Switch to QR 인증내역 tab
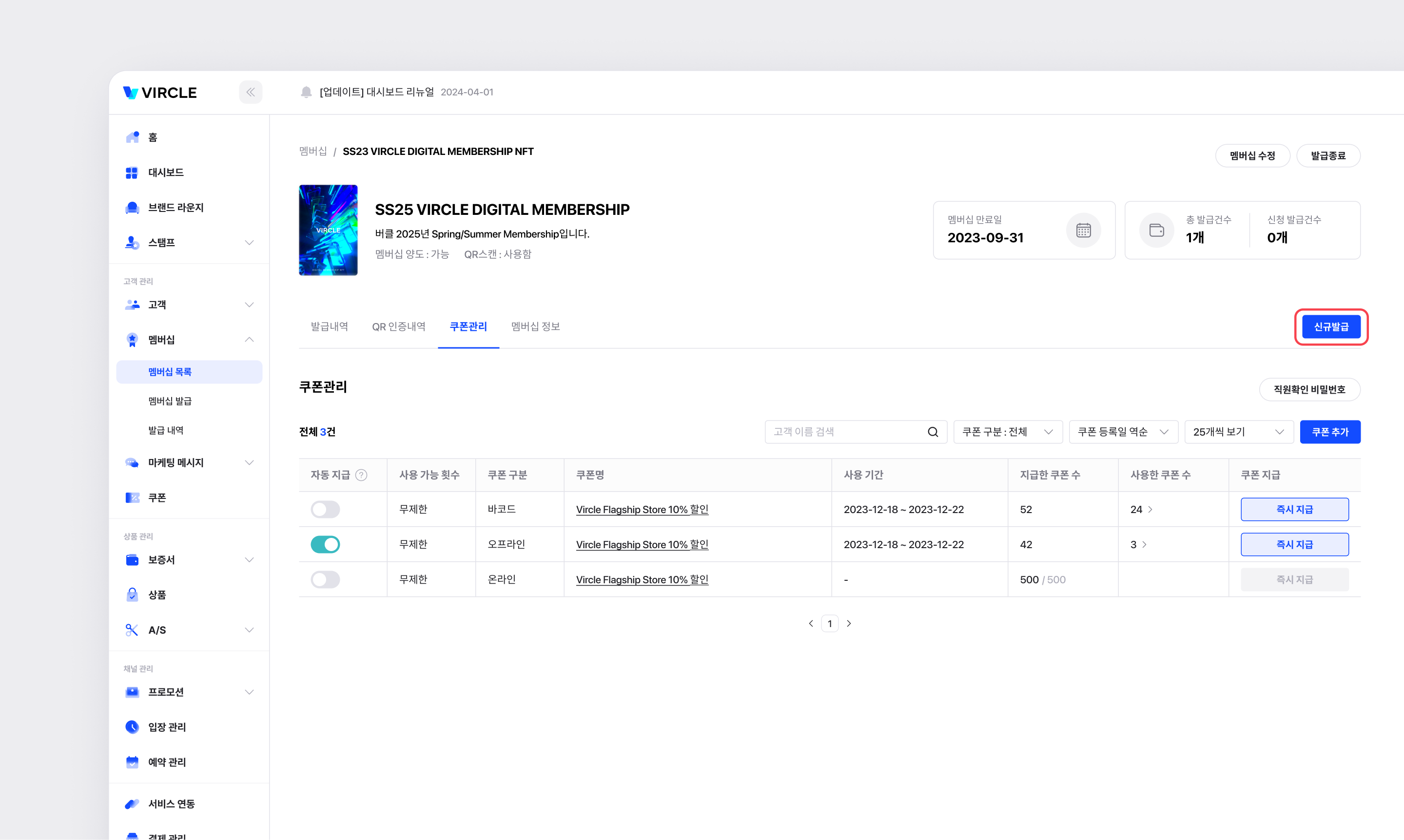Viewport: 1404px width, 840px height. pos(398,326)
